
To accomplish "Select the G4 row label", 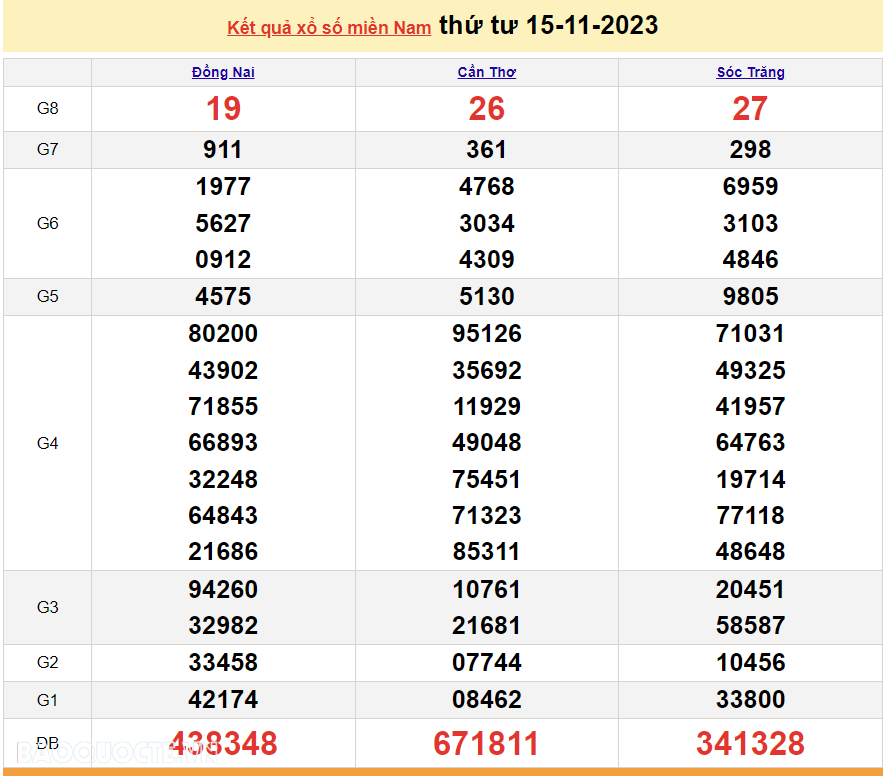I will (x=47, y=443).
